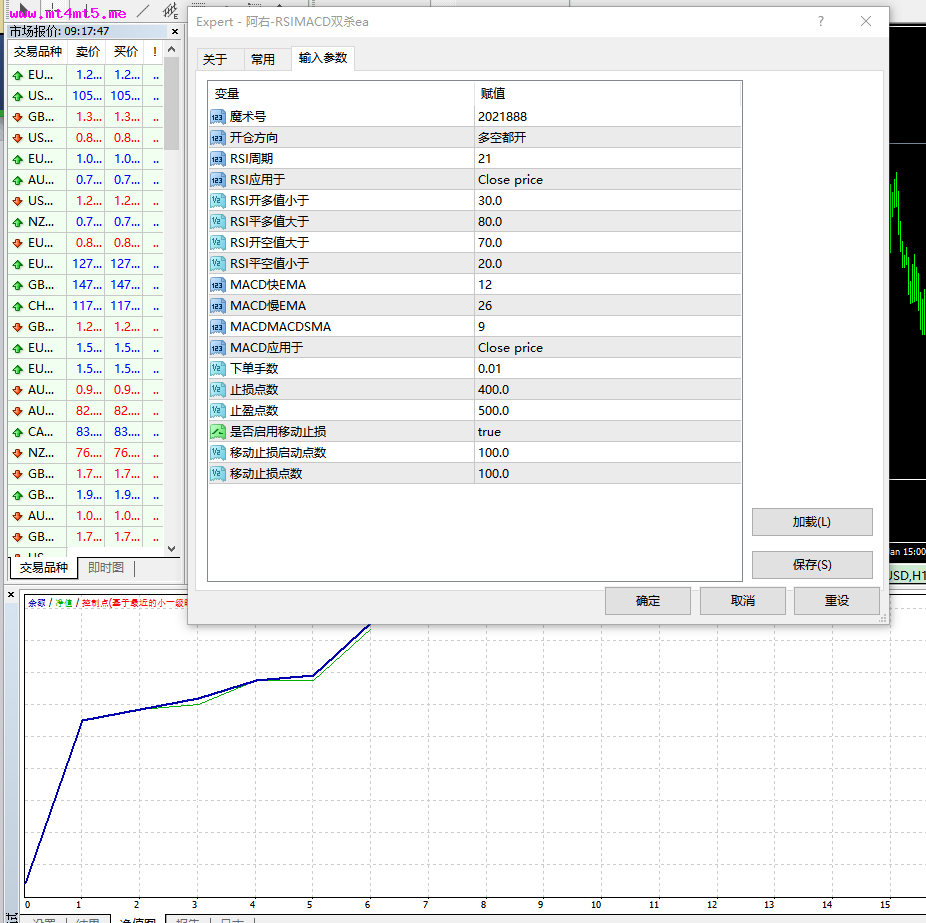This screenshot has height=923, width=926.
Task: Click the green up arrow of CH... symbol
Action: pyautogui.click(x=18, y=306)
